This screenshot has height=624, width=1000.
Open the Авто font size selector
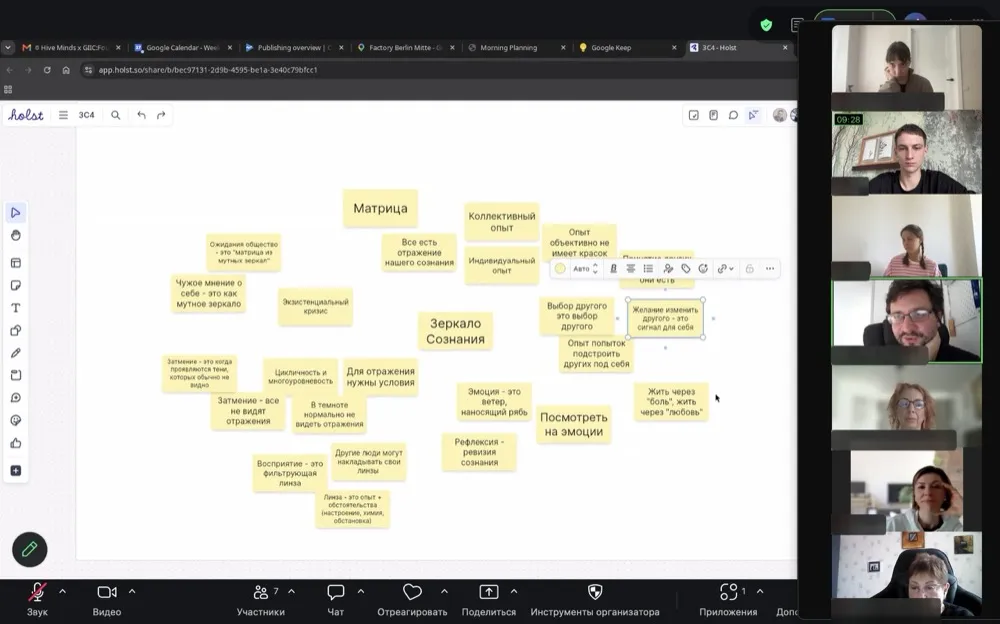click(x=585, y=269)
